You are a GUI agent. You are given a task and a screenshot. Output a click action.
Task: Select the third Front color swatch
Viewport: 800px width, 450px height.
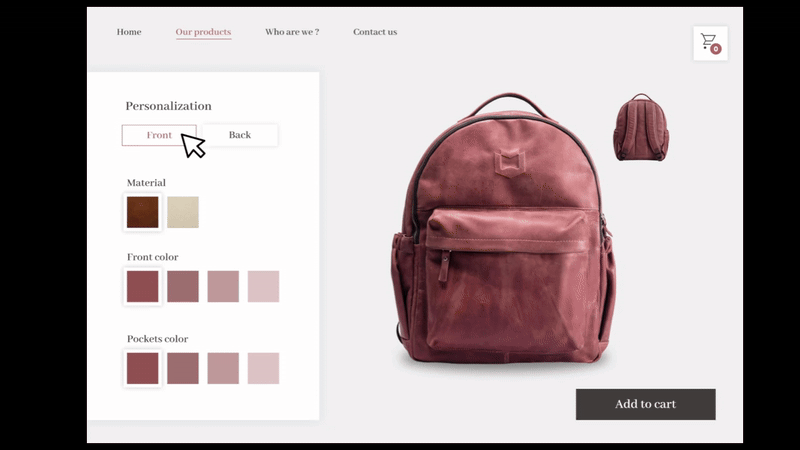pyautogui.click(x=223, y=286)
